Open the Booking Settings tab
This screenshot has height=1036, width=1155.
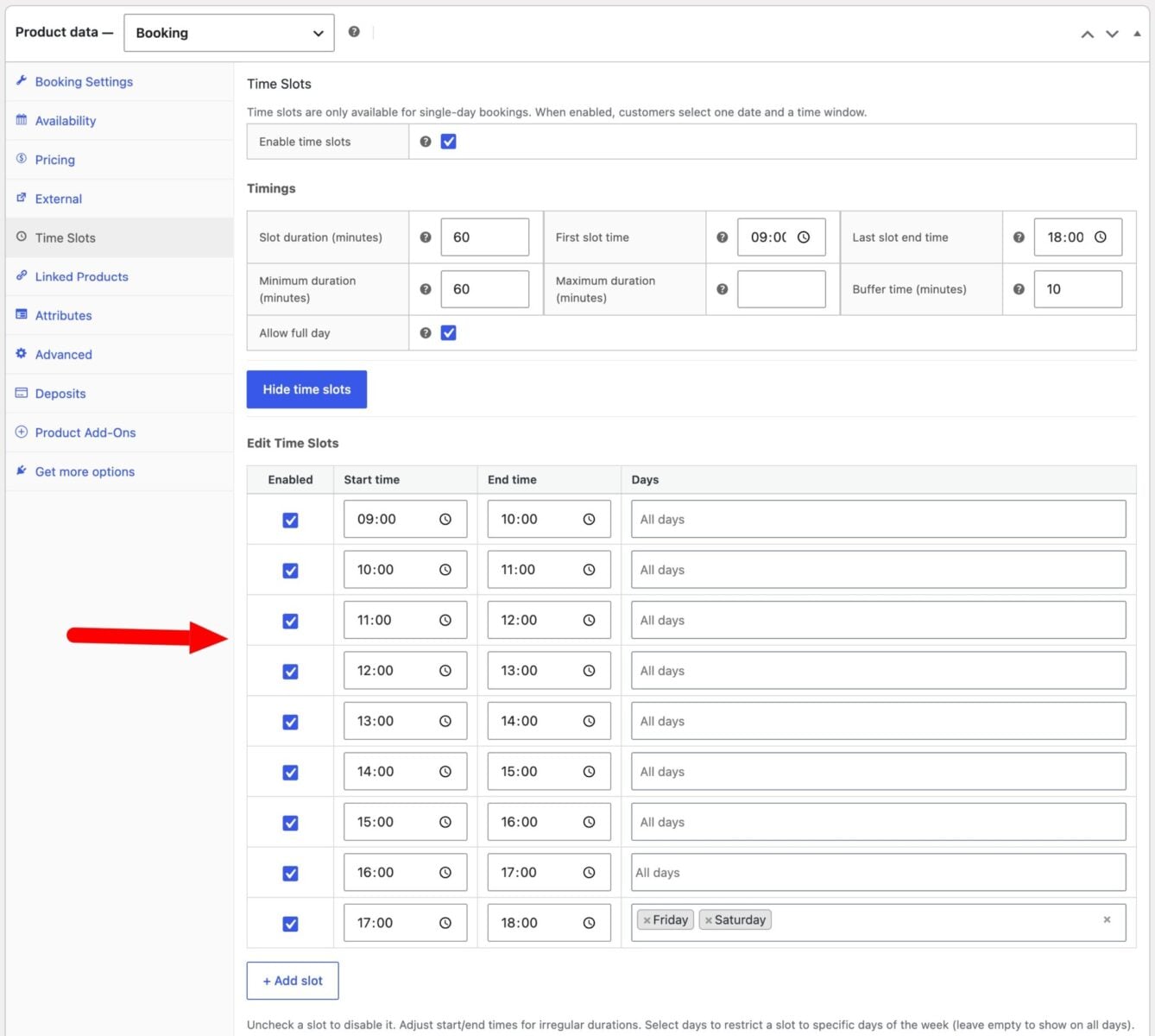coord(84,82)
